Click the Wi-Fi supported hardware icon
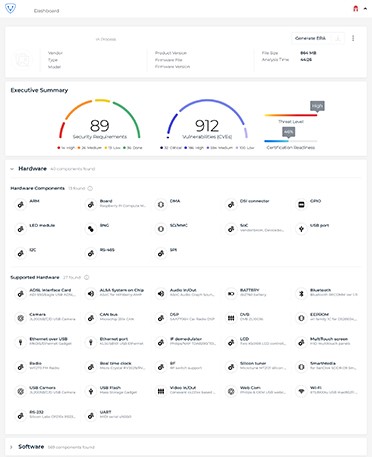The width and height of the screenshot is (372, 457). click(301, 391)
